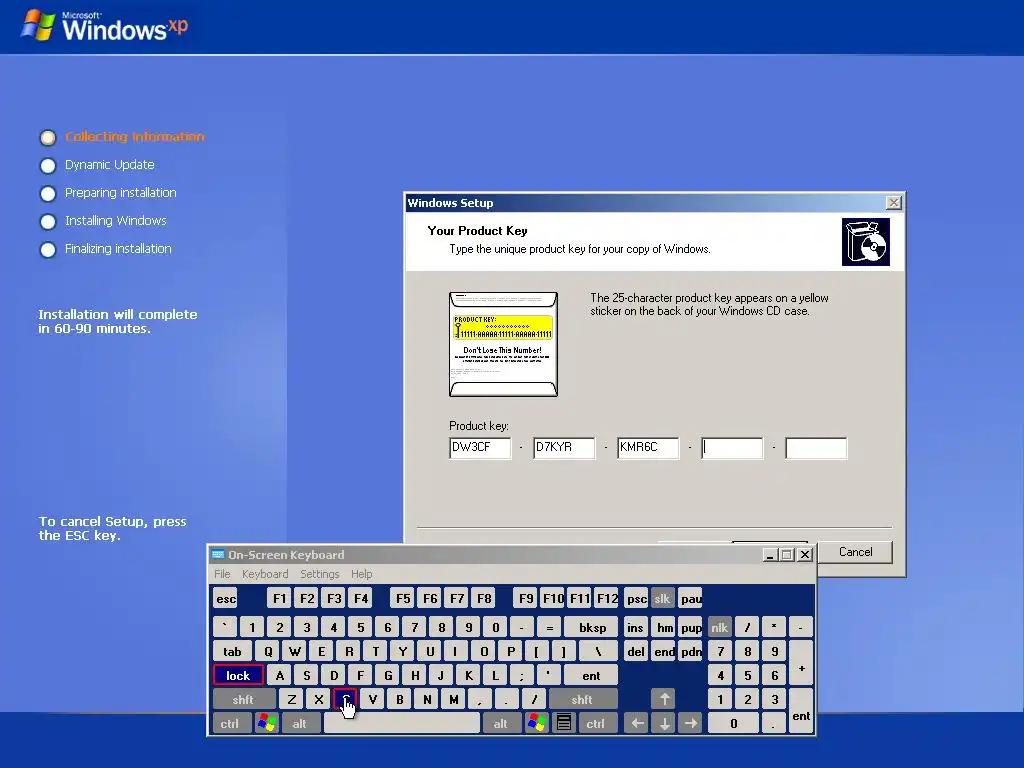This screenshot has height=768, width=1024.
Task: Tap the F12 key on the on-screen keyboard
Action: (607, 599)
